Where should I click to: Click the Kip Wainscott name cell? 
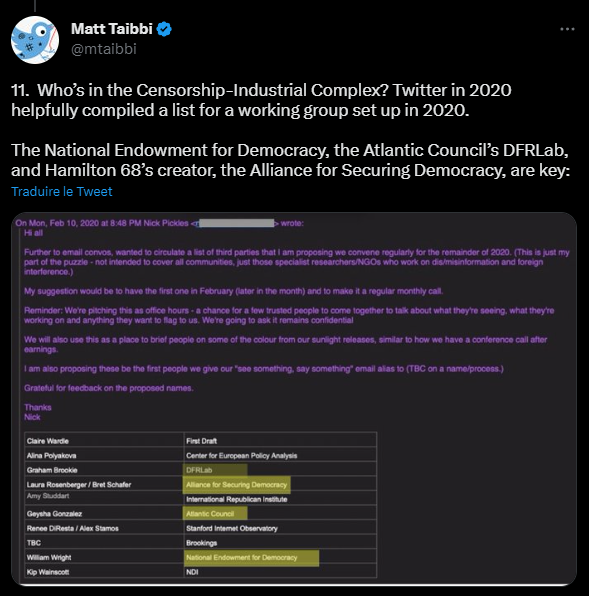(x=104, y=572)
